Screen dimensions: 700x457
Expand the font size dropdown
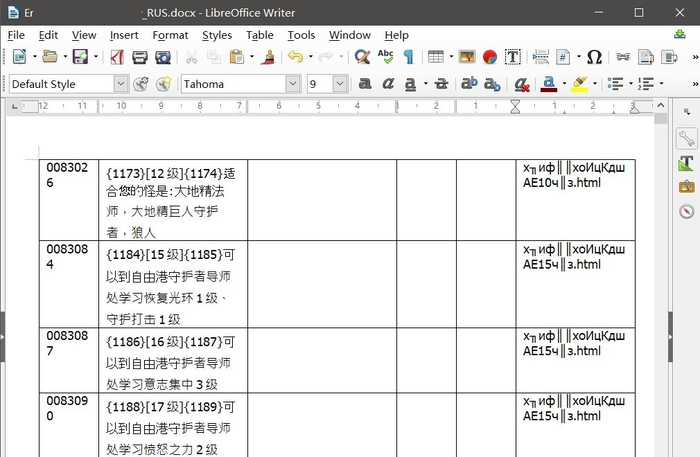tap(340, 84)
